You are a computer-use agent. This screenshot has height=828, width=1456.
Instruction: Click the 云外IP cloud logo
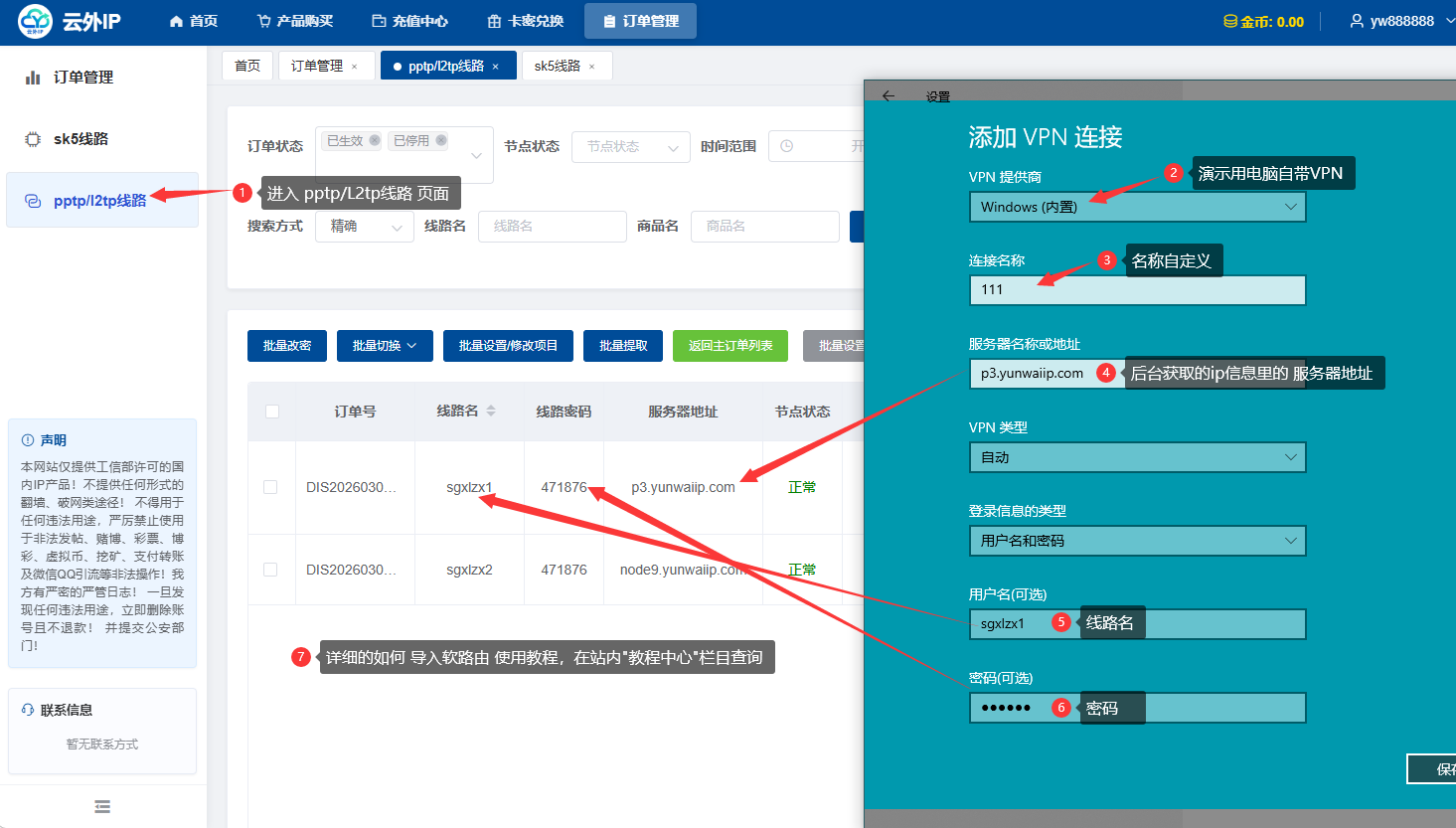36,21
